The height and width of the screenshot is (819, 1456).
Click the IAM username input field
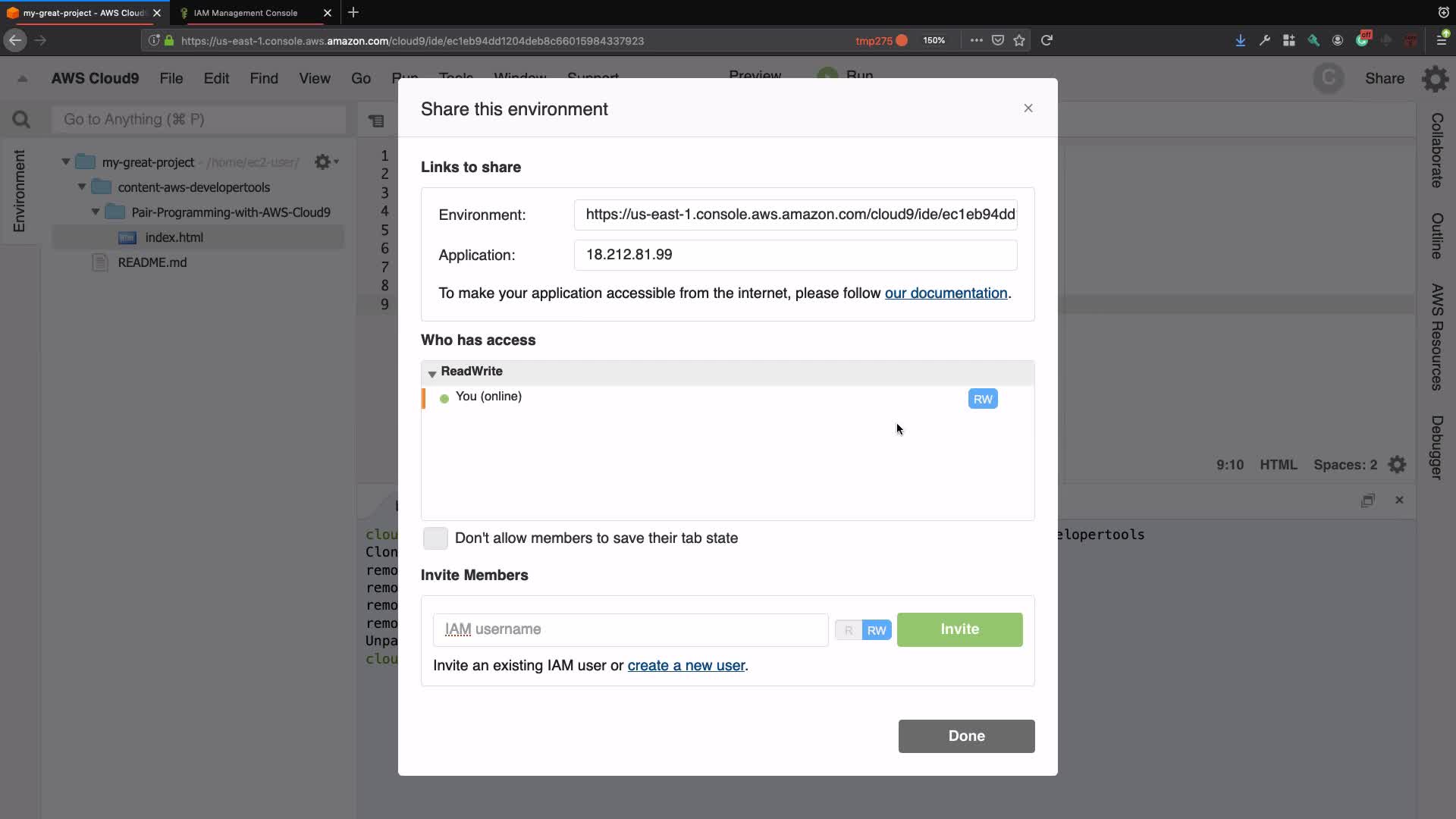pyautogui.click(x=630, y=630)
